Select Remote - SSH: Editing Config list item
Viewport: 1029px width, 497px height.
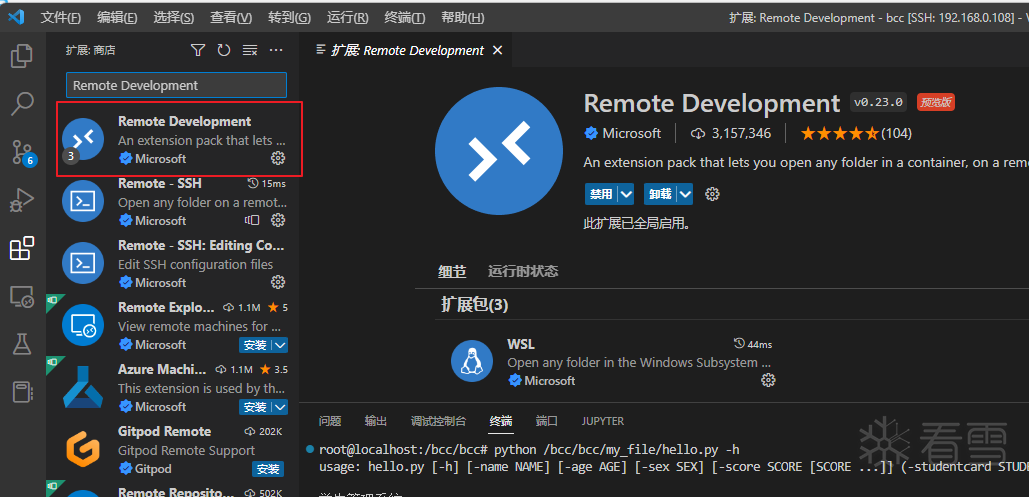tap(174, 263)
